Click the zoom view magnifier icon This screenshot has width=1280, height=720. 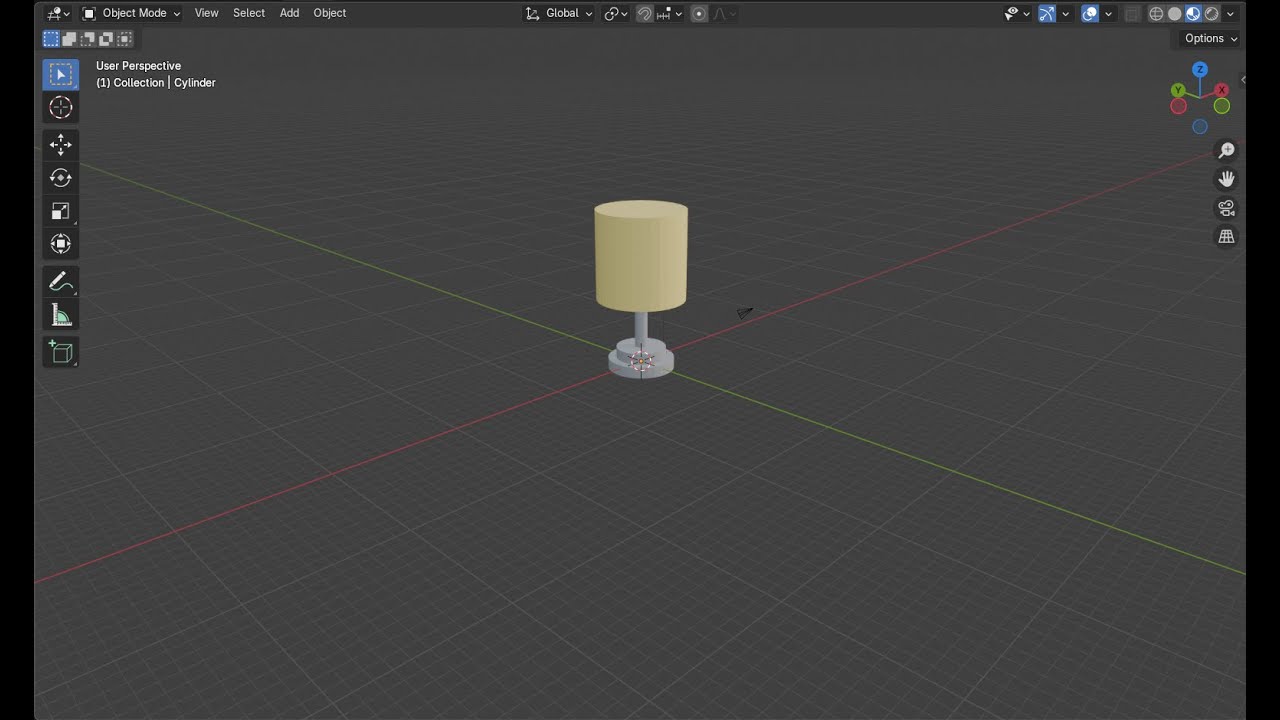click(1226, 150)
